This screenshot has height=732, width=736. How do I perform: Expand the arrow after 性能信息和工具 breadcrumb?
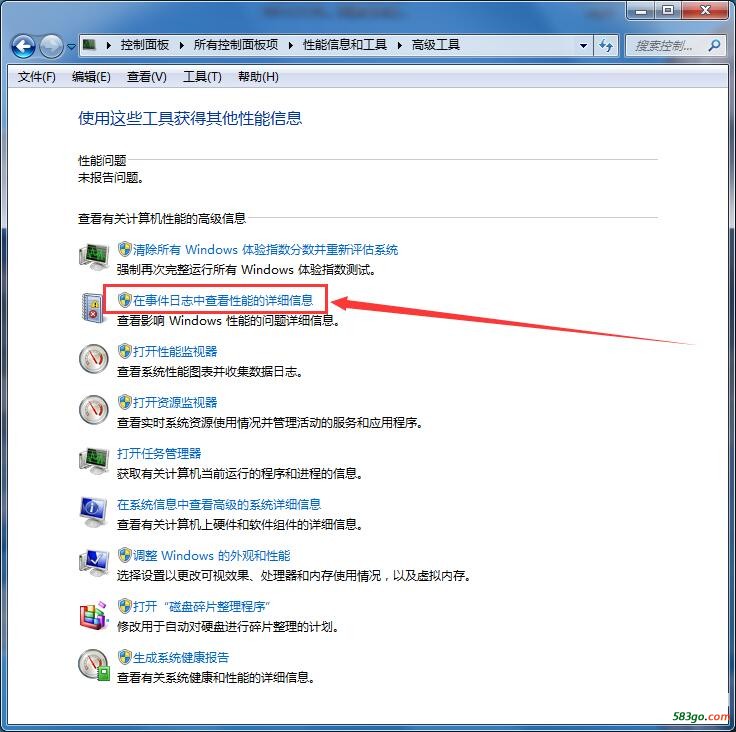tap(399, 46)
